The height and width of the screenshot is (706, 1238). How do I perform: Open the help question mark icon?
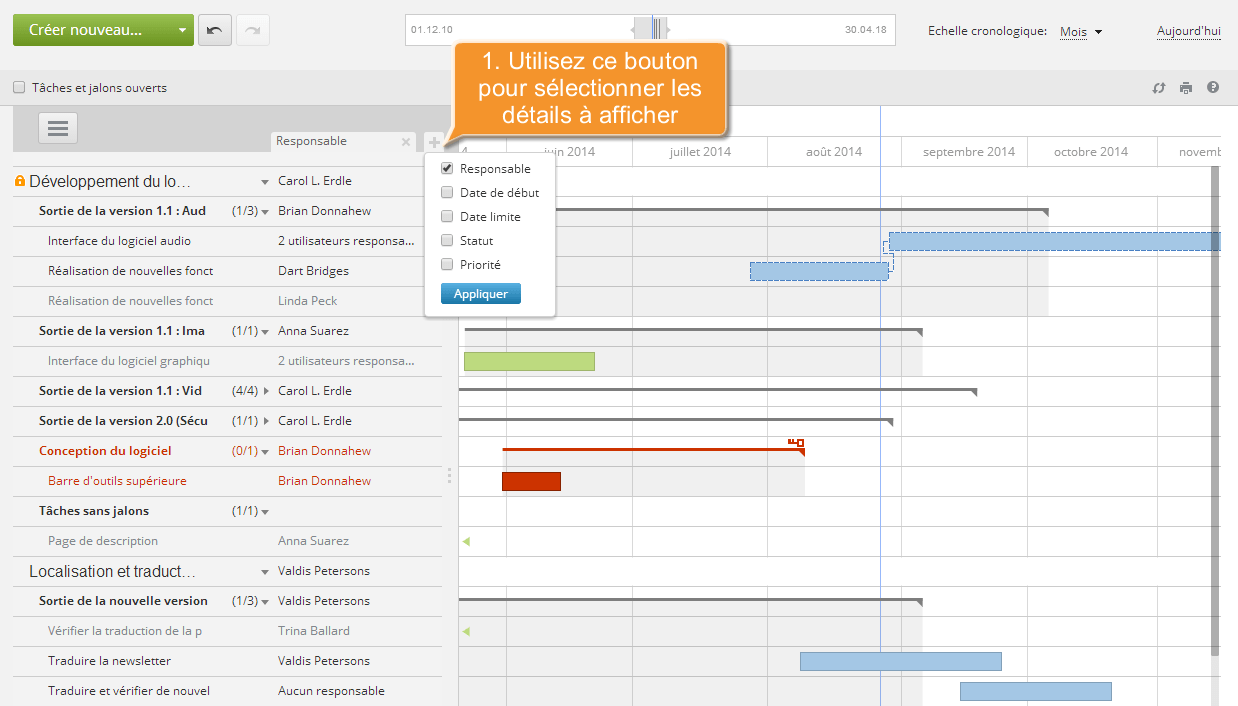pyautogui.click(x=1213, y=88)
